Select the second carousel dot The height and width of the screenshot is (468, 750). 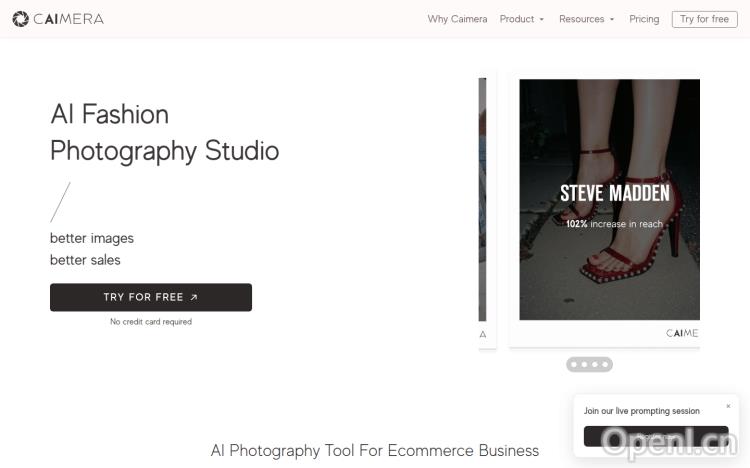(x=584, y=364)
